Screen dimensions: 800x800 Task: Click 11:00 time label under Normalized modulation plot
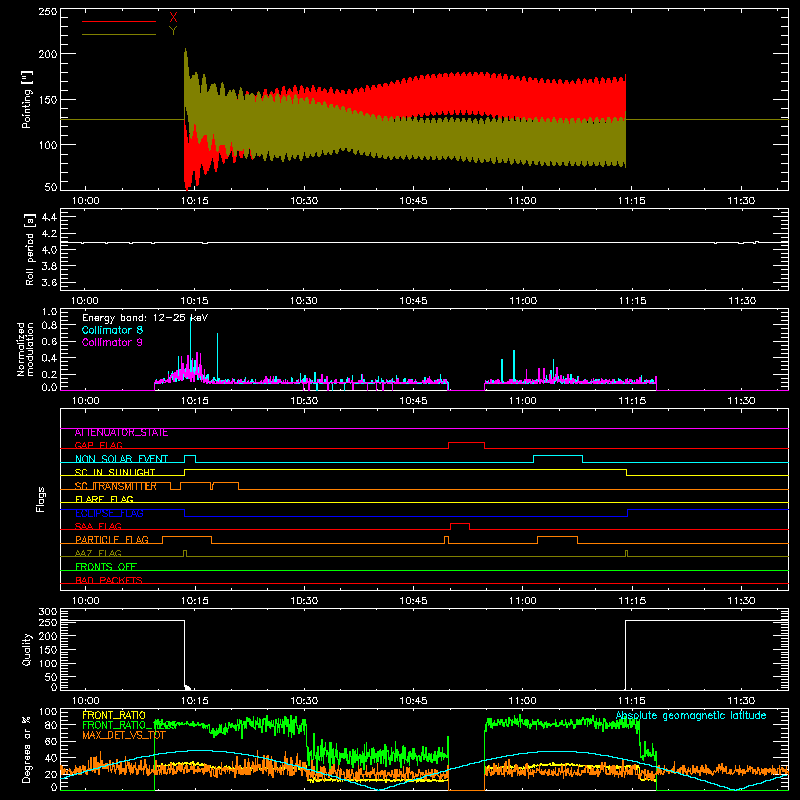522,401
